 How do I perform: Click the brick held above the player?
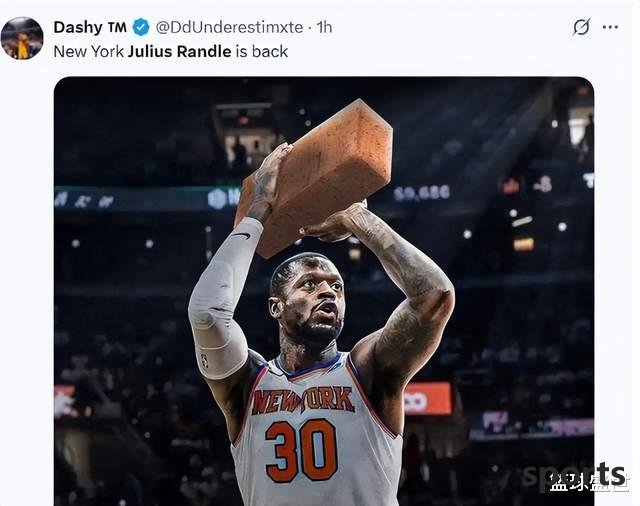(316, 177)
